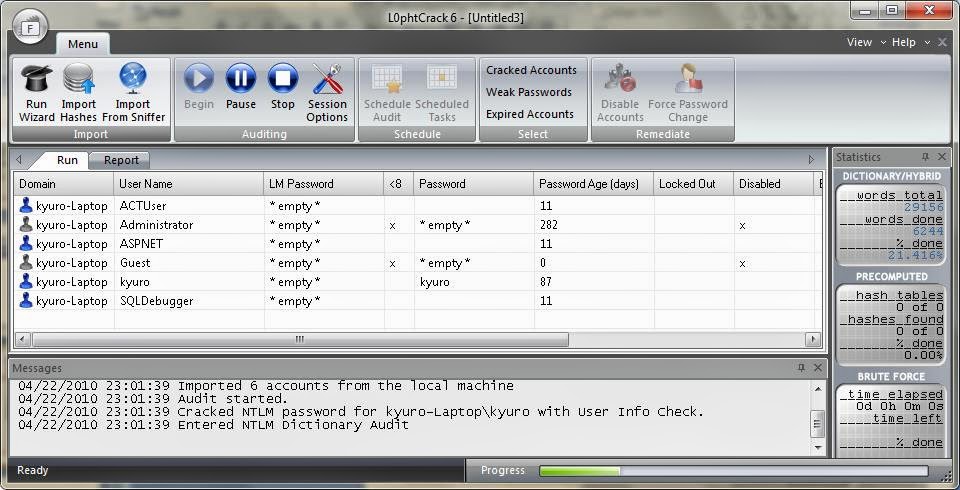Screen dimensions: 960x490
Task: Click password age value 87
Action: pos(545,282)
